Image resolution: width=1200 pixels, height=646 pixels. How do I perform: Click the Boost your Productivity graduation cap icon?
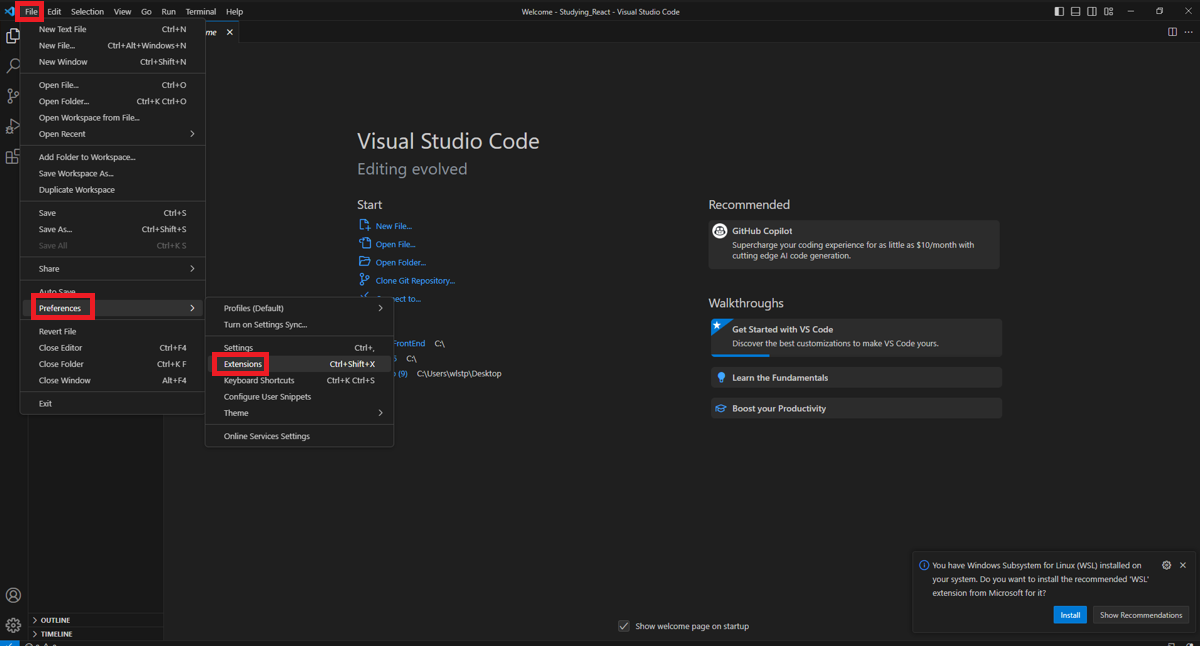(x=720, y=408)
